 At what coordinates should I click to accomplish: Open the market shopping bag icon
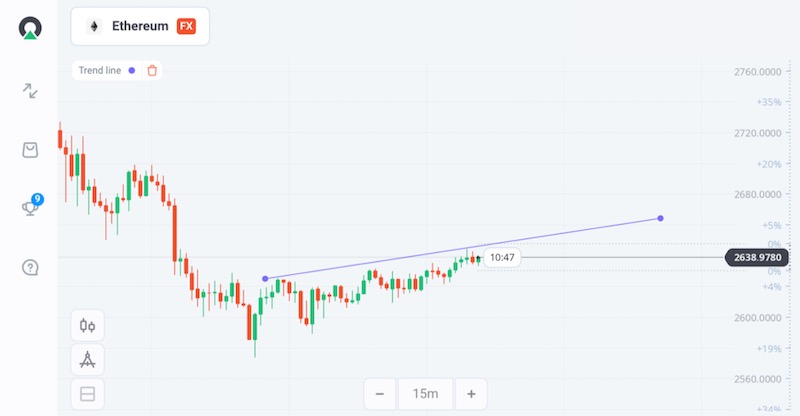[30, 150]
